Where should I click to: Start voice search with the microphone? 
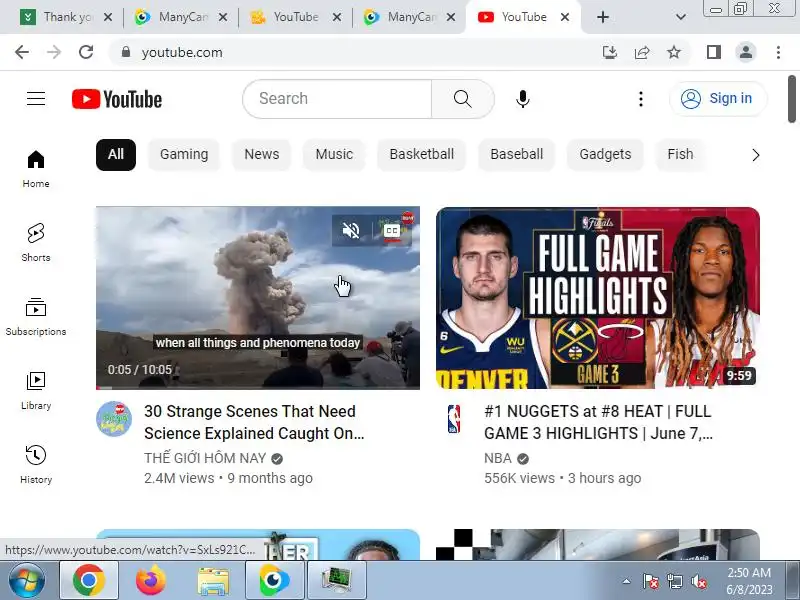[522, 98]
